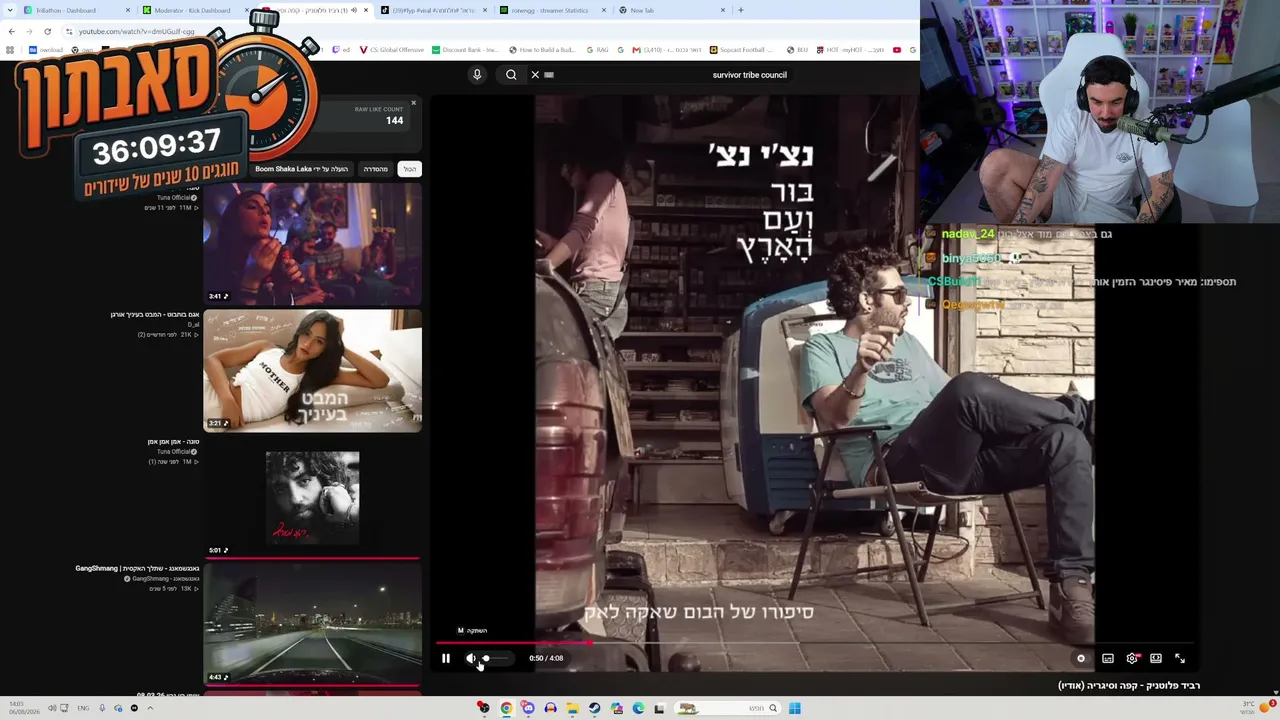Viewport: 1280px width, 720px height.
Task: Open the HOT - myHOT bookmark
Action: pos(850,50)
